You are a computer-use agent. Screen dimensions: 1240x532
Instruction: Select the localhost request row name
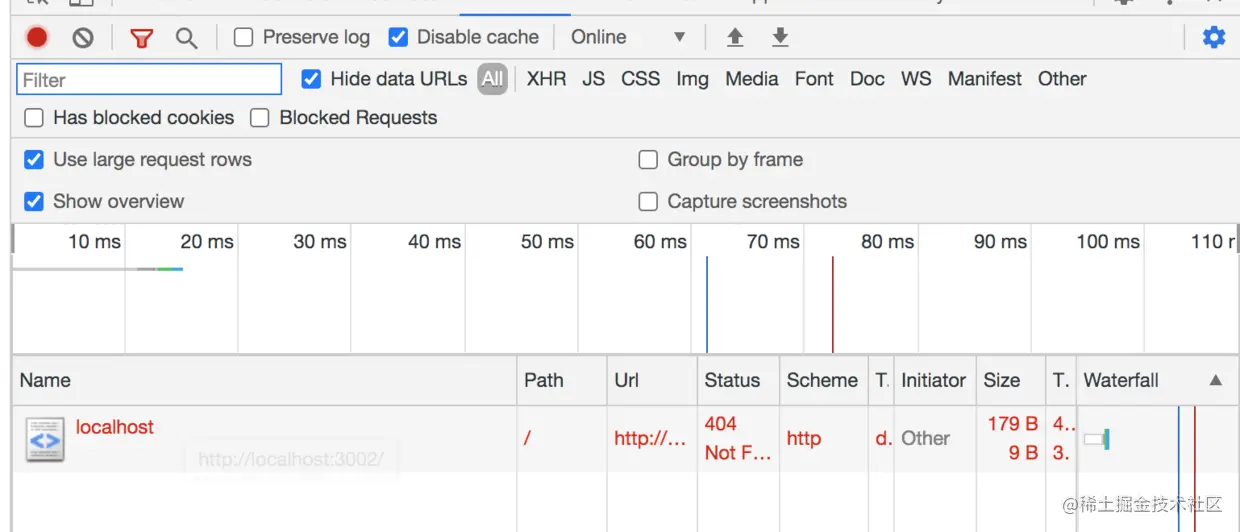(x=115, y=427)
